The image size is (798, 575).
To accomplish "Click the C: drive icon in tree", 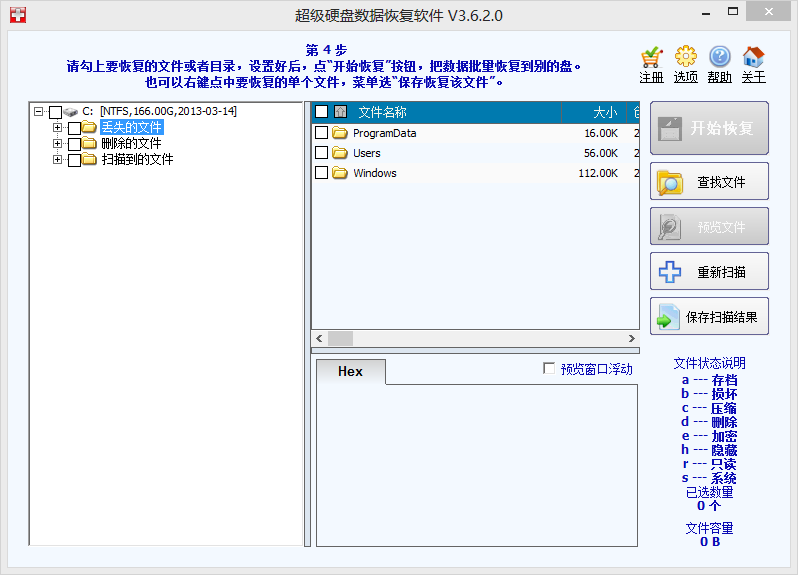I will [71, 112].
